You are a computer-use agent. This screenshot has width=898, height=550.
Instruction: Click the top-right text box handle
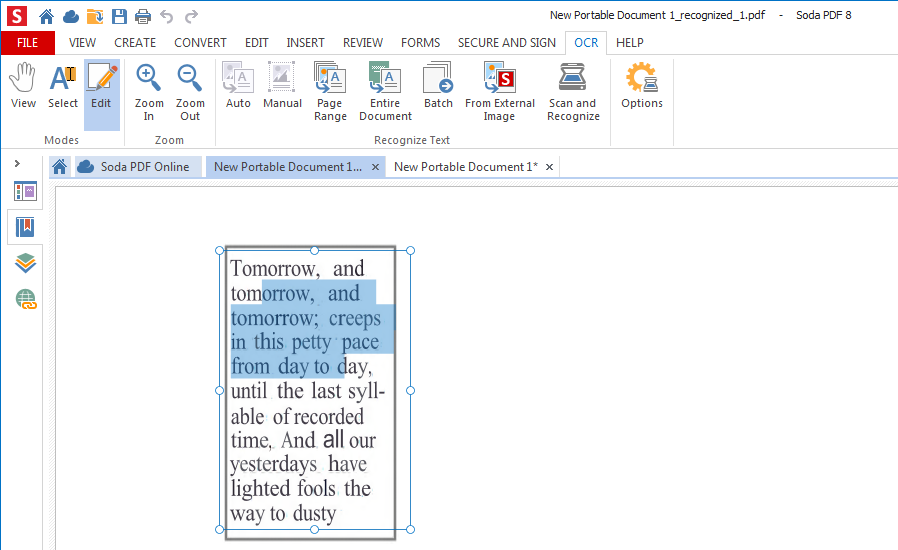click(x=410, y=250)
